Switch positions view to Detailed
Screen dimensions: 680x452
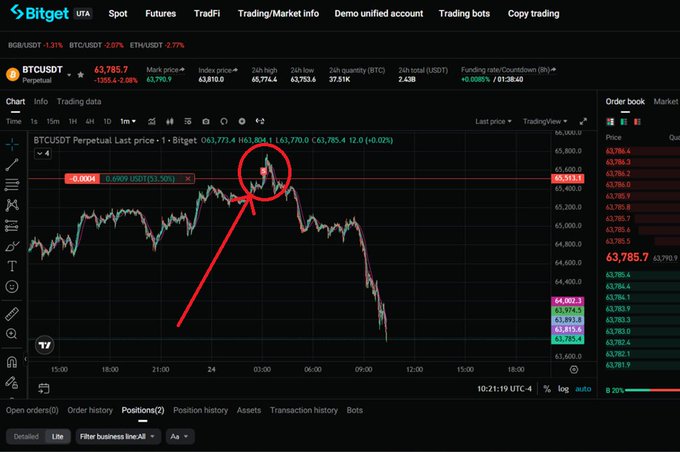coord(26,436)
